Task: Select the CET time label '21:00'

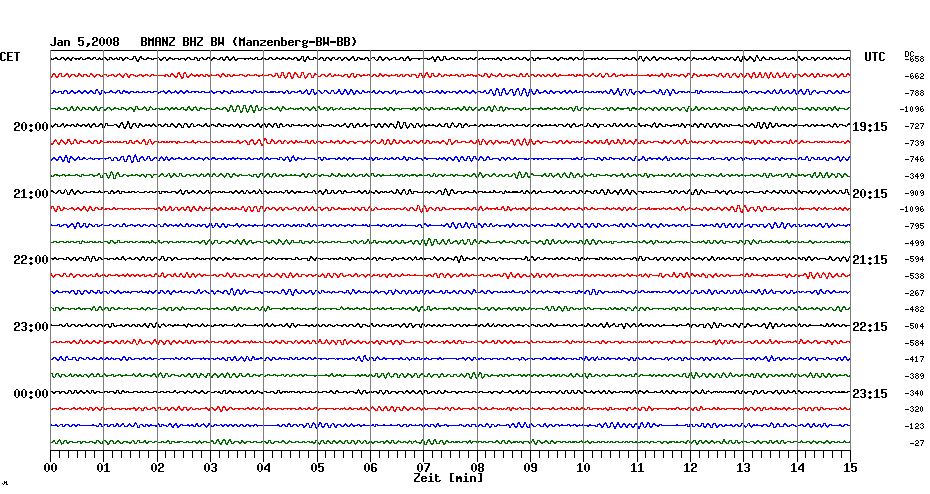Action: [31, 194]
